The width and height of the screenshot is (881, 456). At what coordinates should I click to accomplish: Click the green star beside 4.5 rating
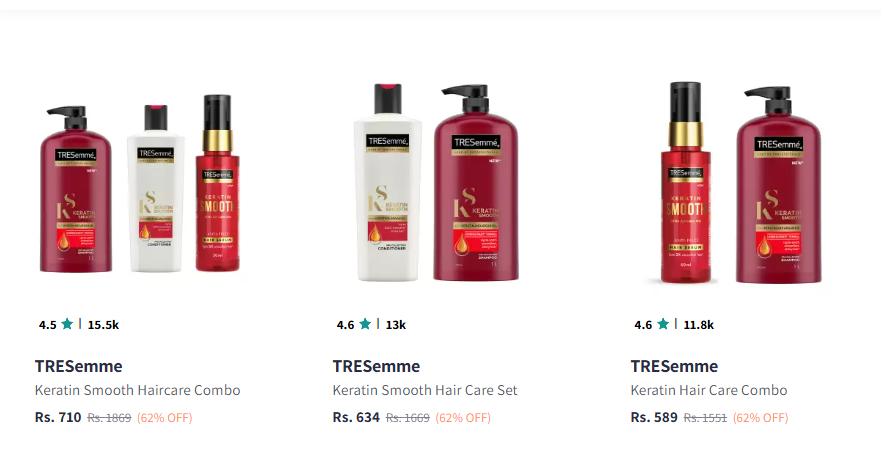pyautogui.click(x=67, y=324)
